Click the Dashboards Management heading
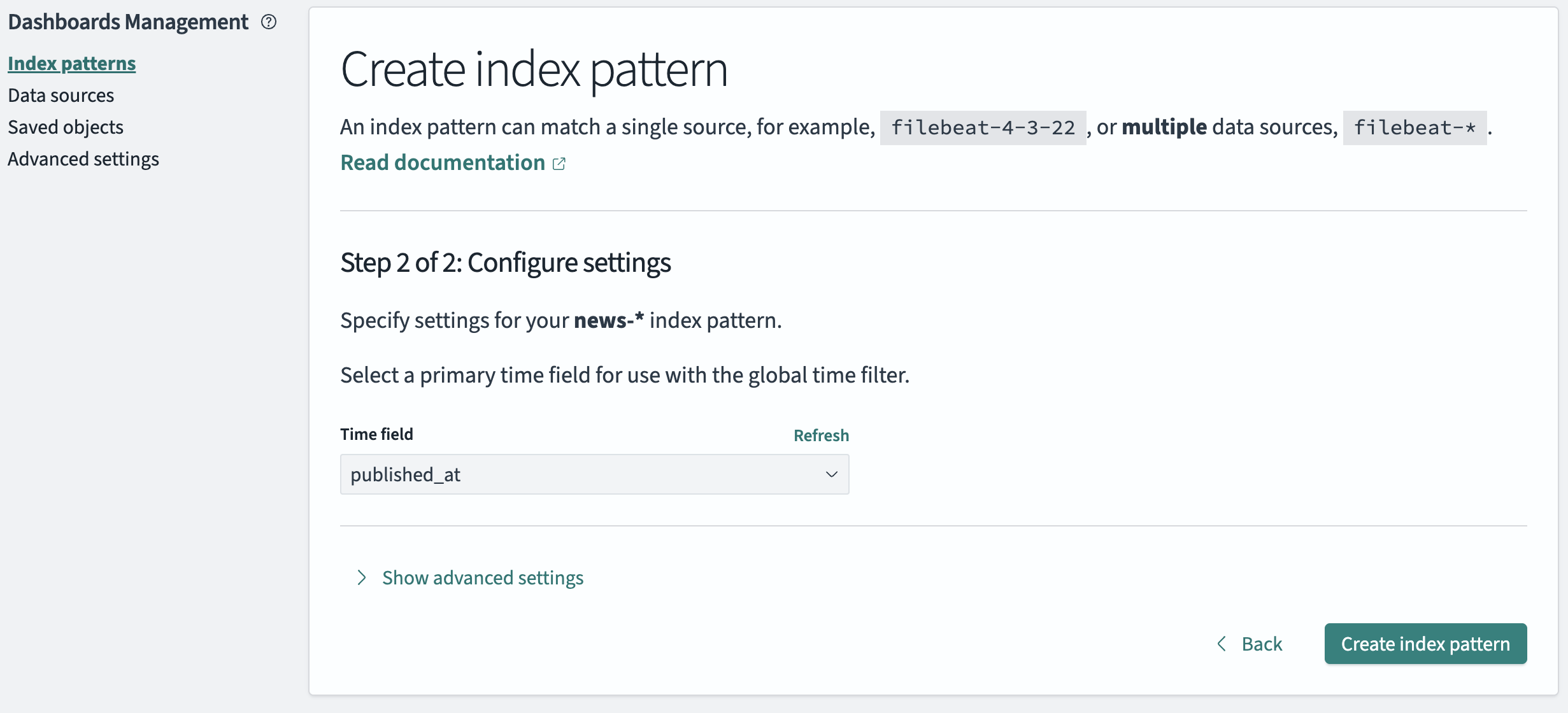 tap(128, 22)
